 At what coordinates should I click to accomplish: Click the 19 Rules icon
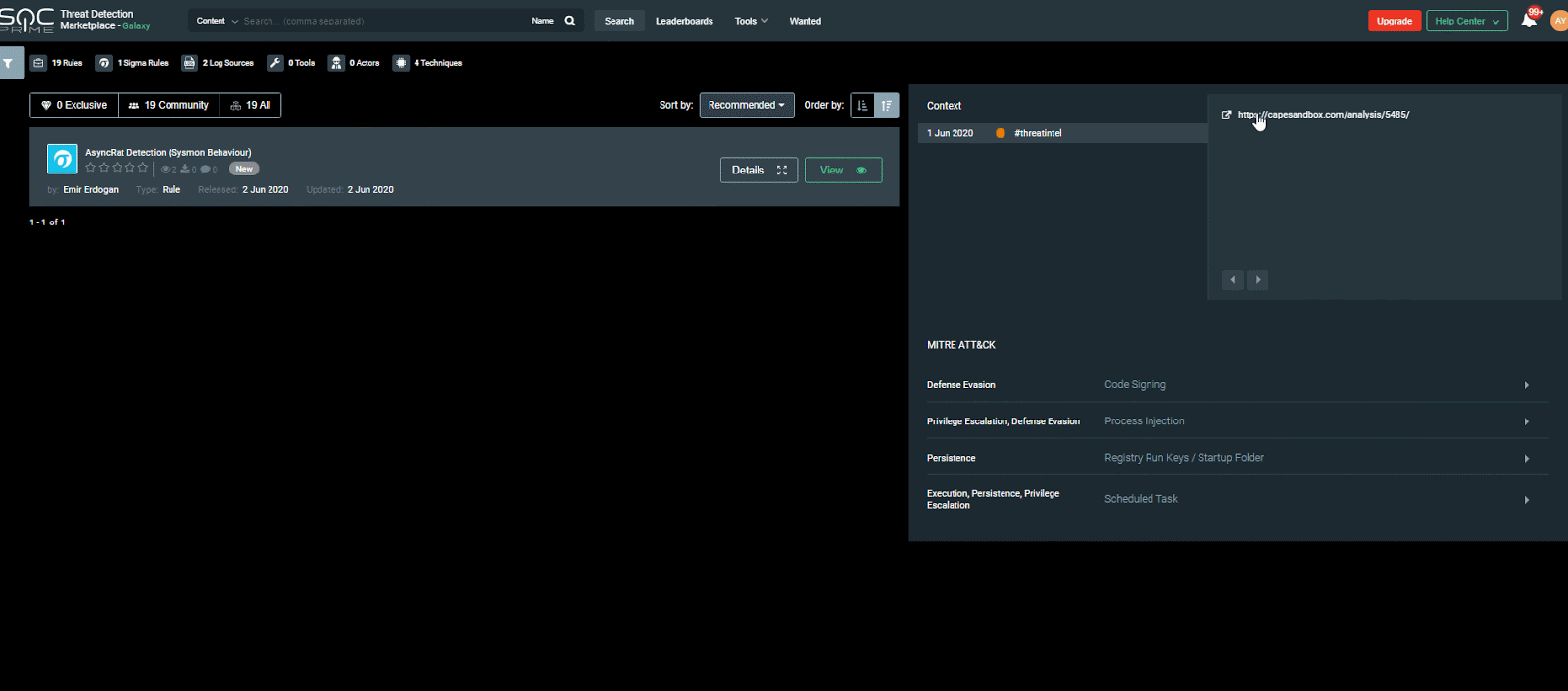38,63
